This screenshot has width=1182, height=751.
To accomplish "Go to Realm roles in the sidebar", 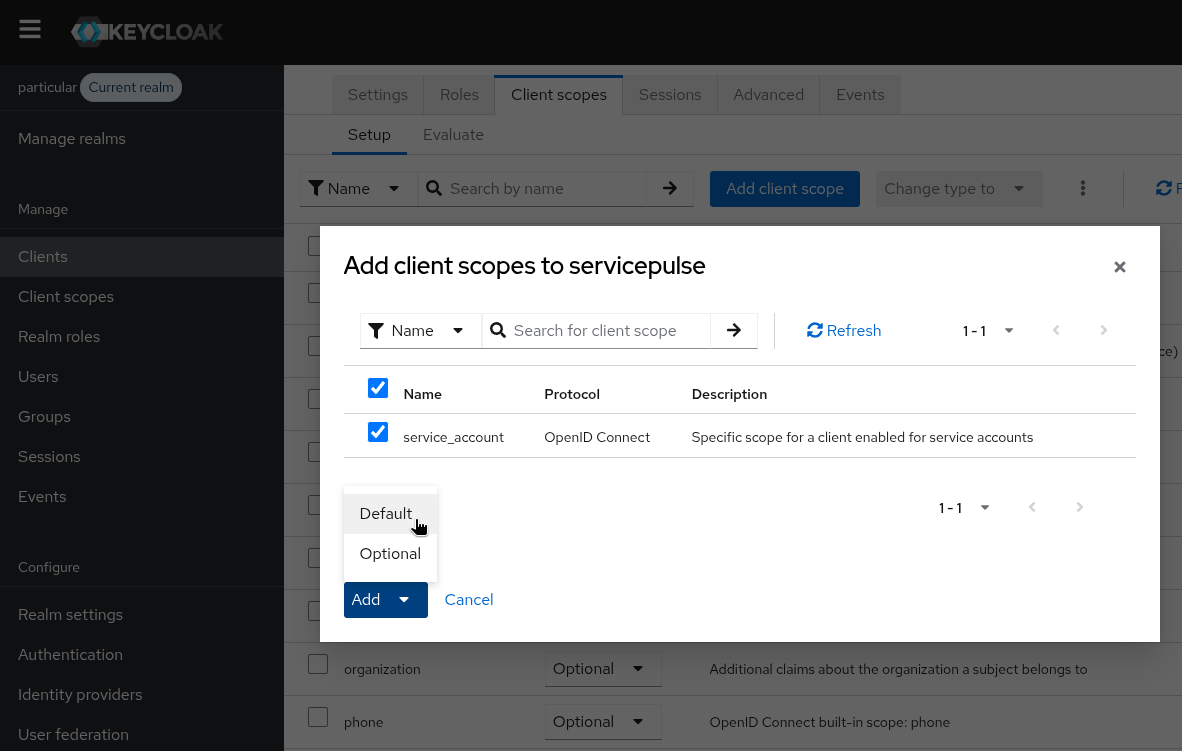I will 142,336.
